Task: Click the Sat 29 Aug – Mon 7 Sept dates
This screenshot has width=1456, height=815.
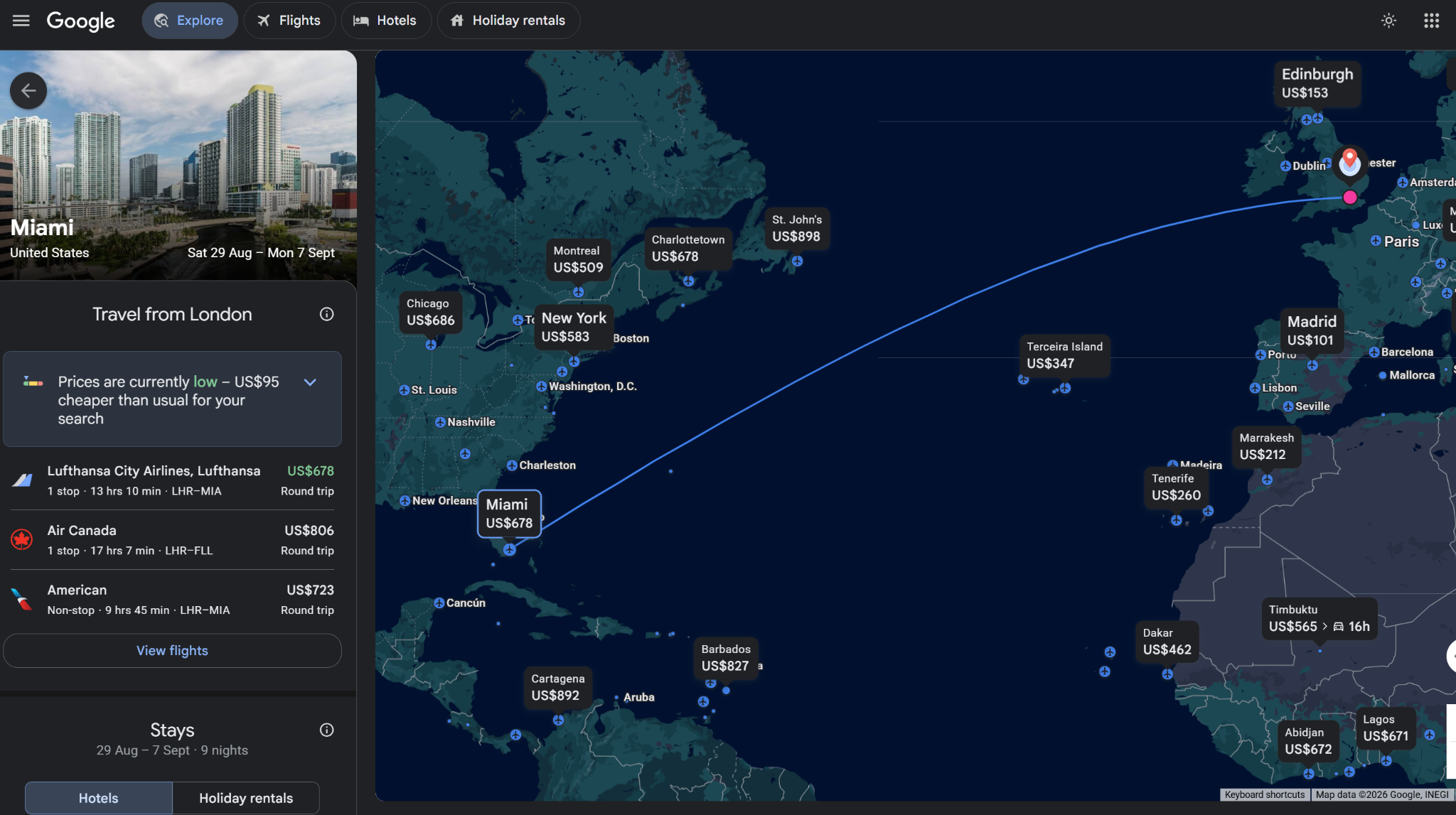Action: pyautogui.click(x=261, y=253)
